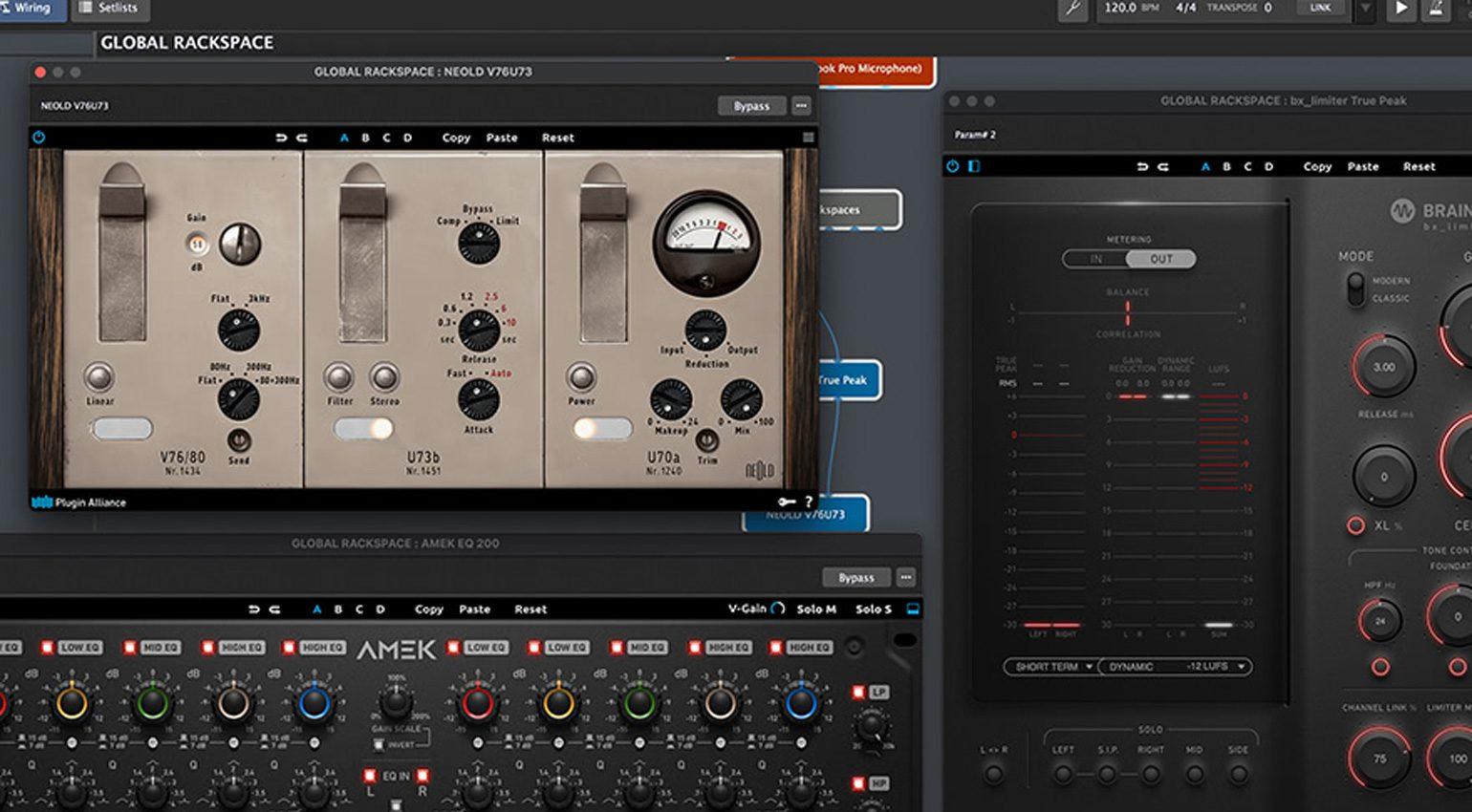1472x812 pixels.
Task: Toggle the LP filter button in AMEK
Action: [x=858, y=692]
